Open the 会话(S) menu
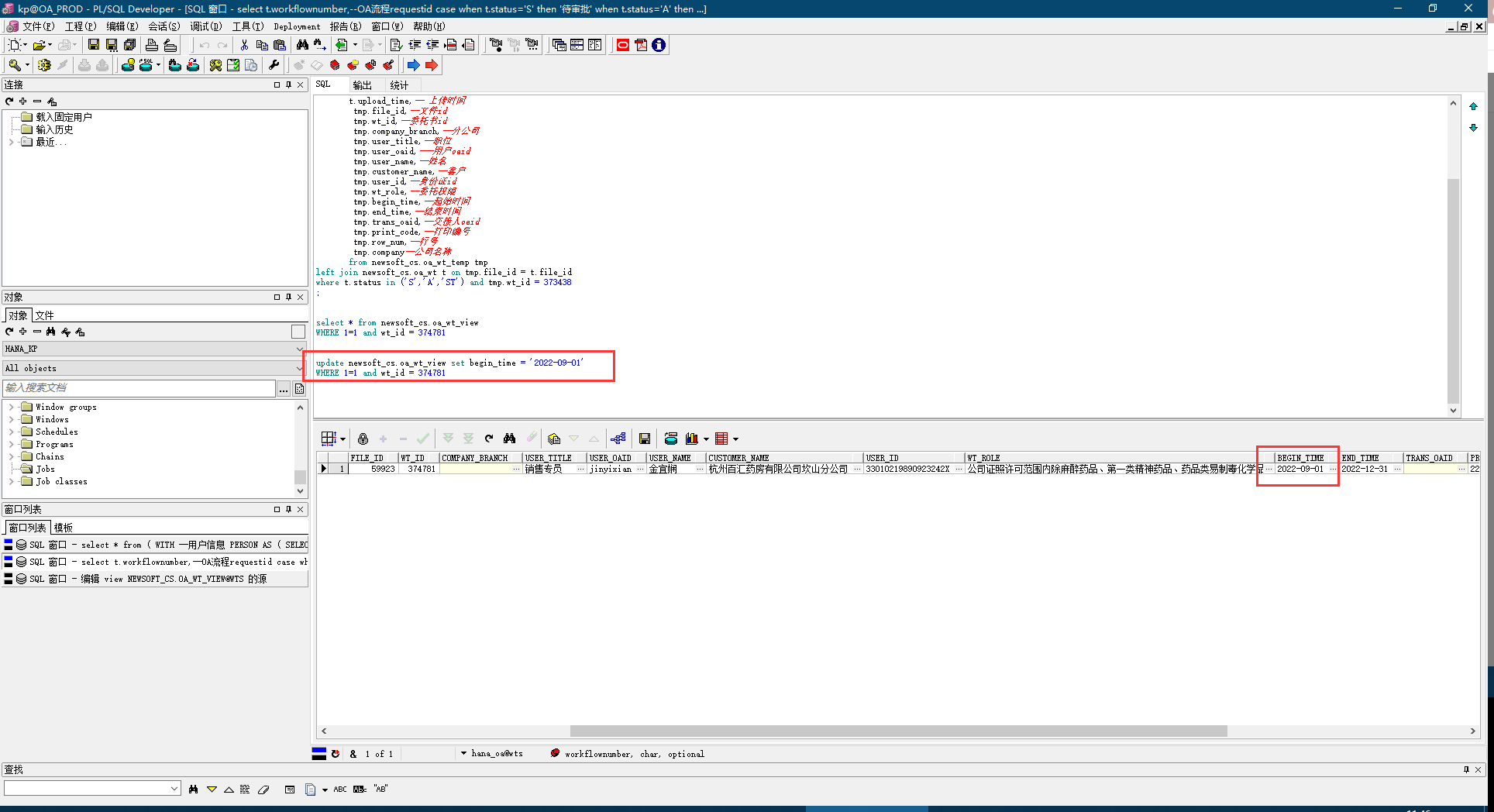Screen dimensions: 1494x812 (164, 26)
